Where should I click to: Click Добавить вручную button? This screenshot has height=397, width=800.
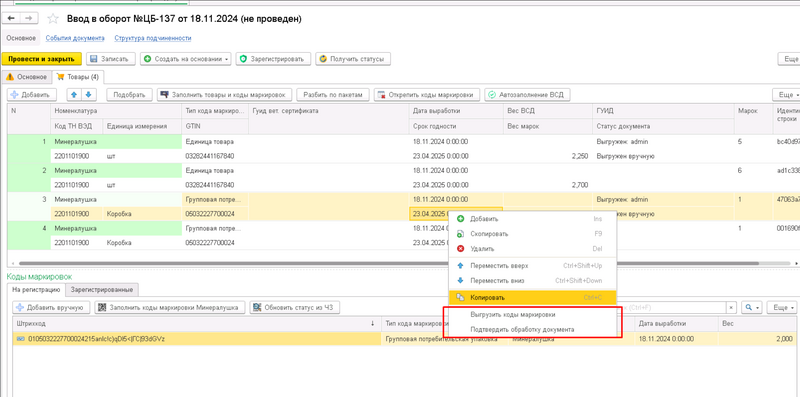click(x=51, y=308)
